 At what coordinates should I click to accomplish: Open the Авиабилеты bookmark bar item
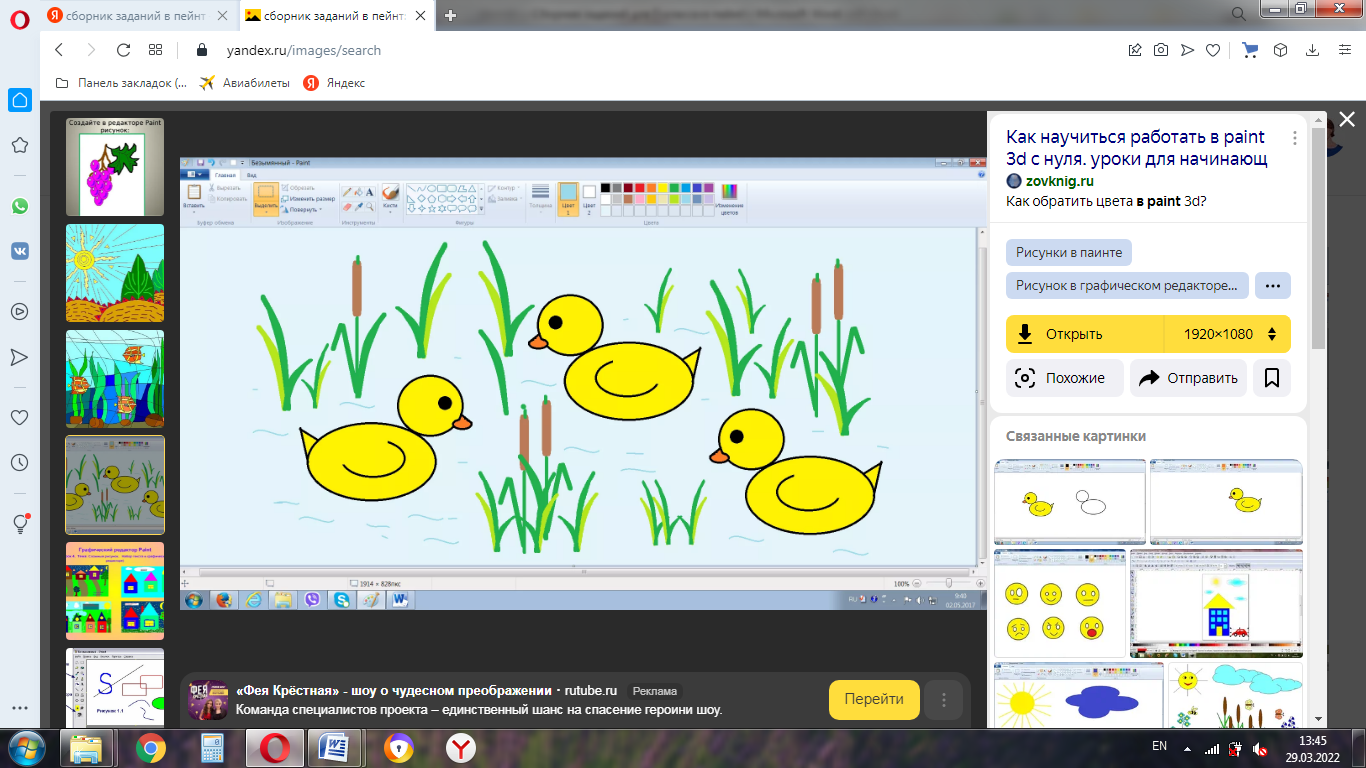click(x=245, y=83)
